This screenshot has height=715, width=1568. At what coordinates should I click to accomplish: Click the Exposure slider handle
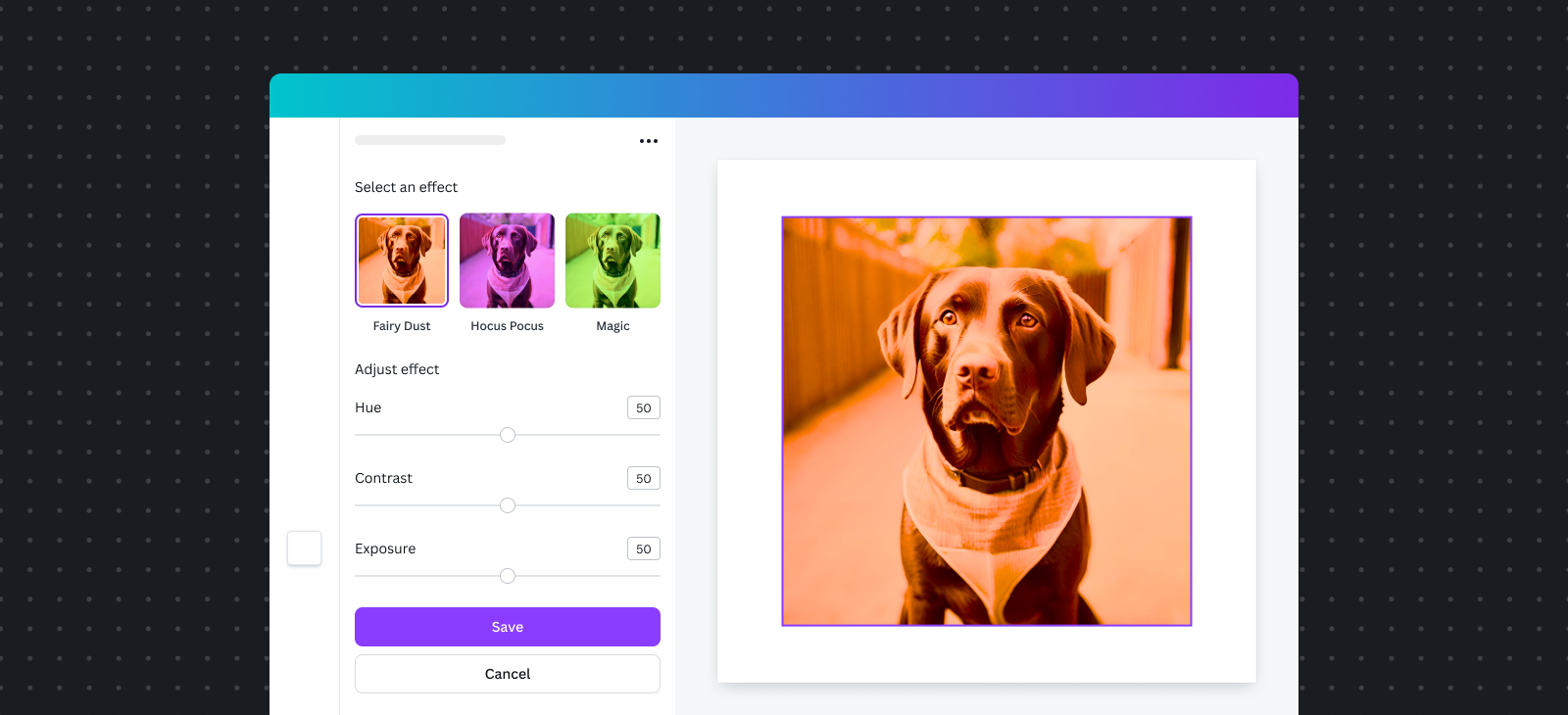pyautogui.click(x=508, y=576)
